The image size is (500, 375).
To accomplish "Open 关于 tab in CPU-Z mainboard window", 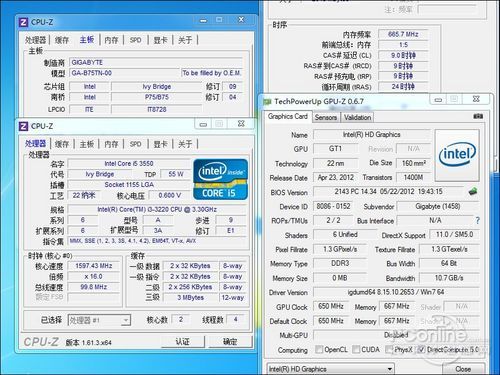I will 185,40.
